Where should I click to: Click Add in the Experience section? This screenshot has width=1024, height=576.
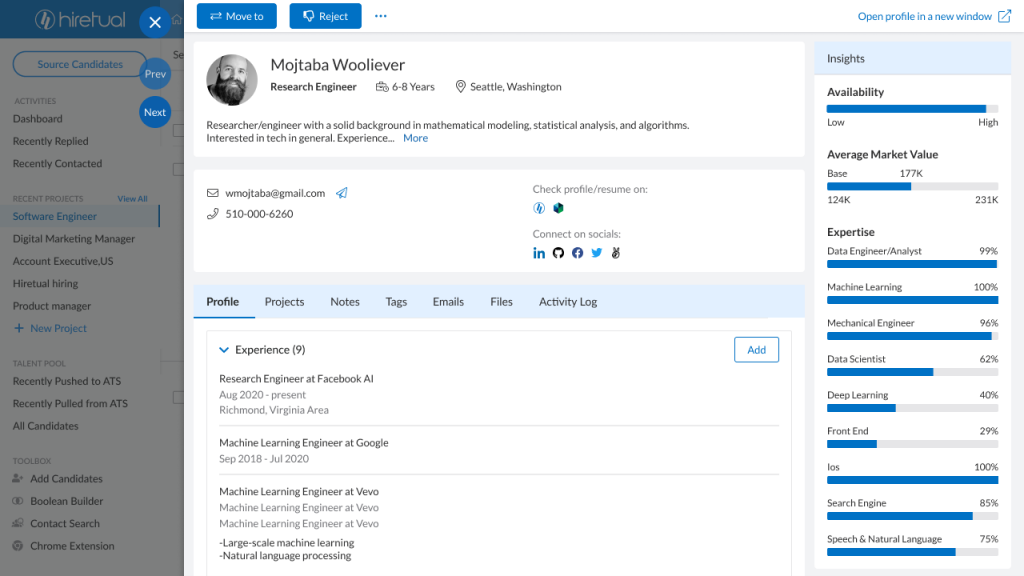click(756, 349)
